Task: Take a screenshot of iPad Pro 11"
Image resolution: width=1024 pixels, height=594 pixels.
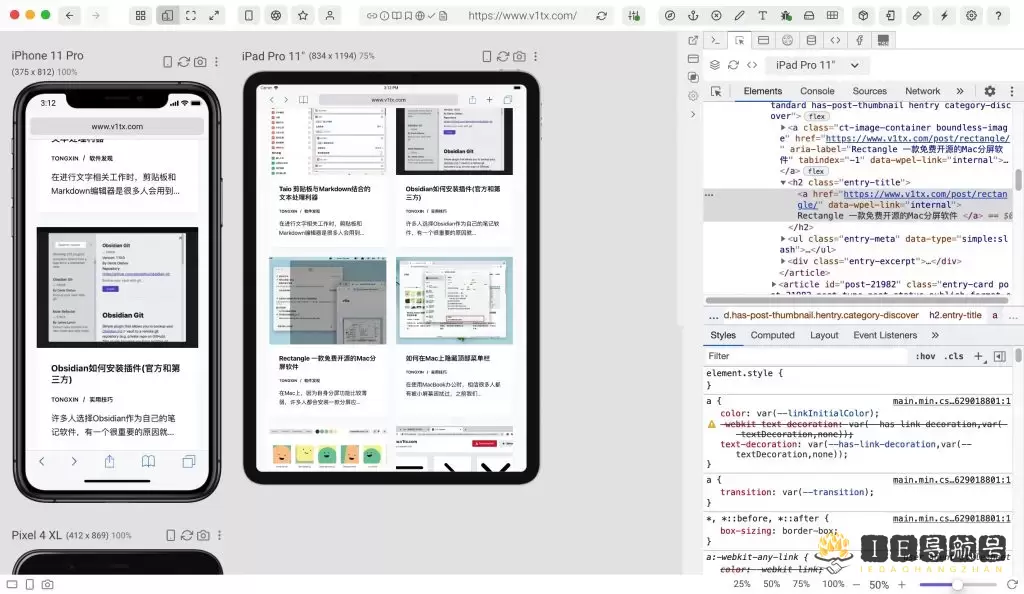Action: 519,57
